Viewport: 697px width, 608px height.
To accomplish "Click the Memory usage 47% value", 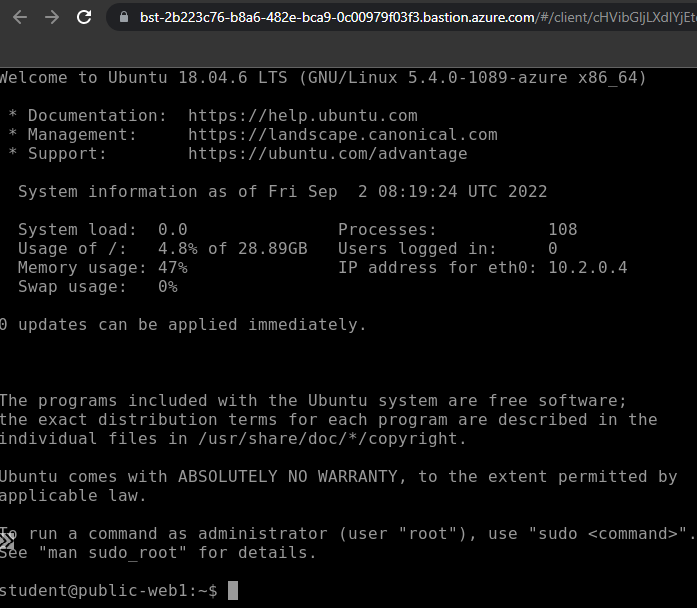I will (x=172, y=267).
